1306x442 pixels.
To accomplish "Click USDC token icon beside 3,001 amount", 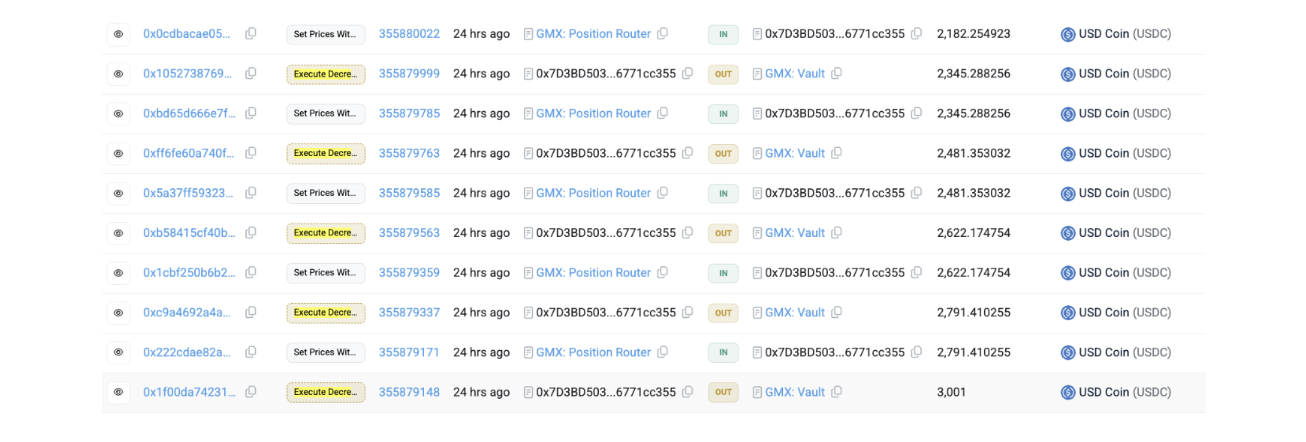I will 1068,392.
